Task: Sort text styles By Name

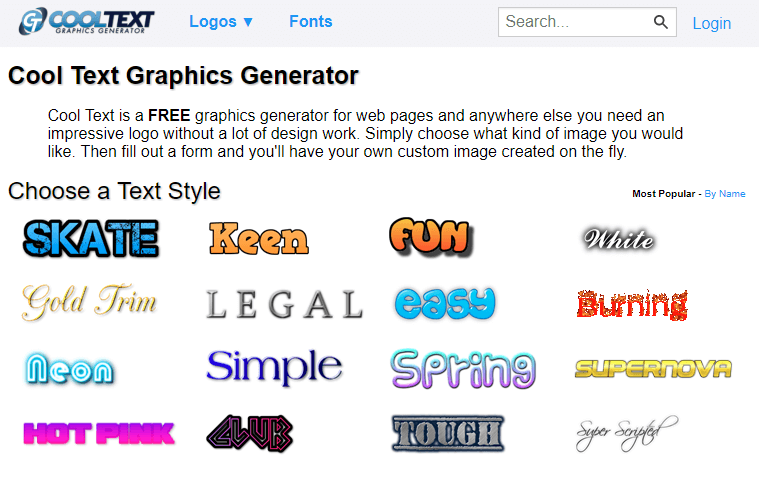Action: pos(725,194)
